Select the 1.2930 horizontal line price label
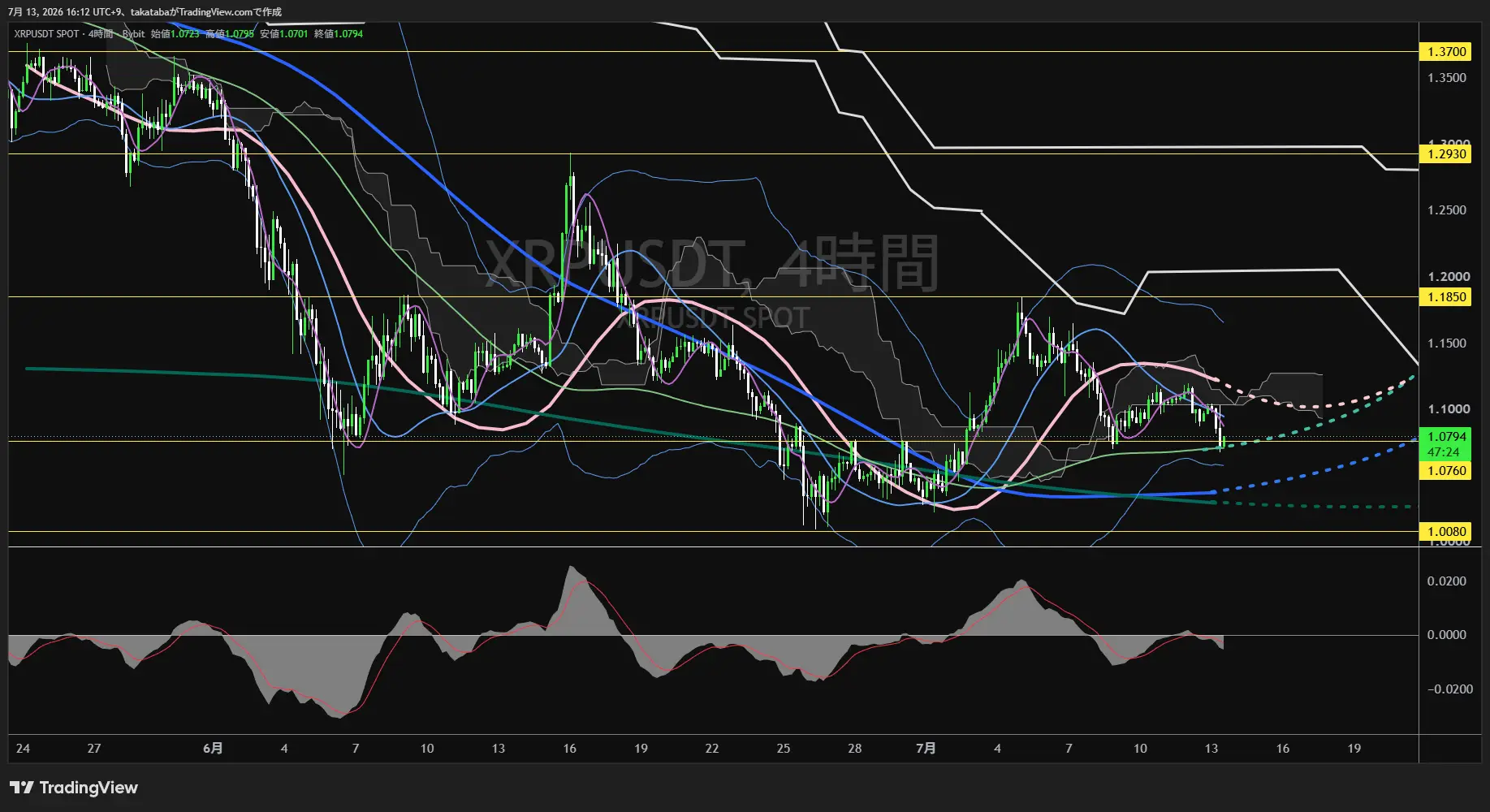Image resolution: width=1490 pixels, height=812 pixels. click(x=1445, y=154)
